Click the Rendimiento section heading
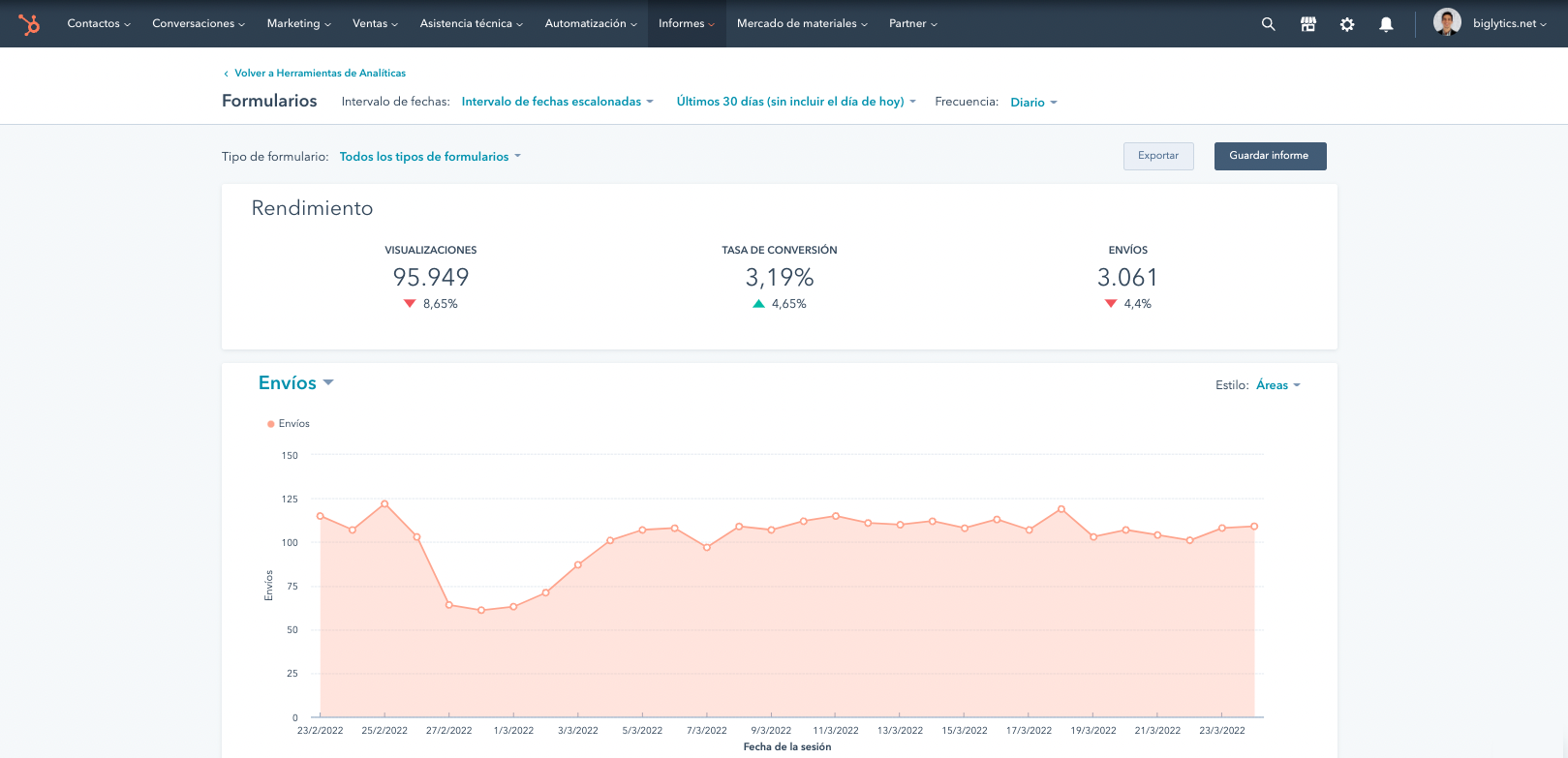This screenshot has height=758, width=1568. tap(312, 208)
